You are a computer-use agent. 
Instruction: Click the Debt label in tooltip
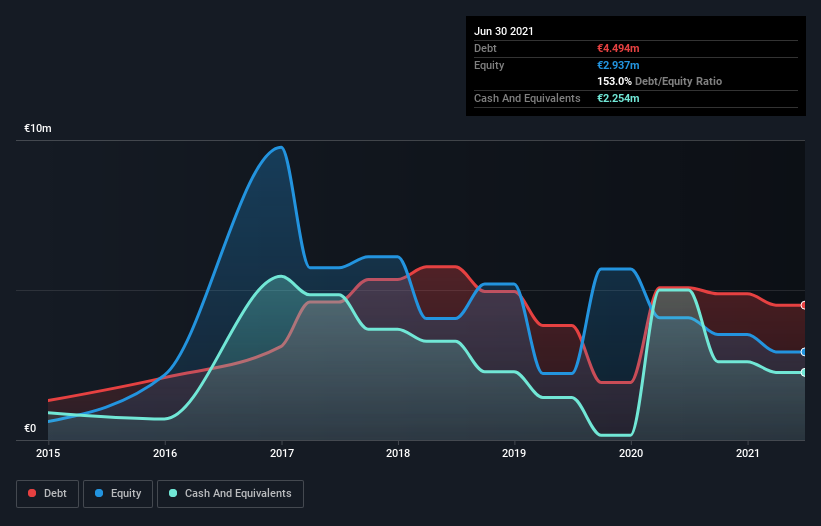[485, 48]
